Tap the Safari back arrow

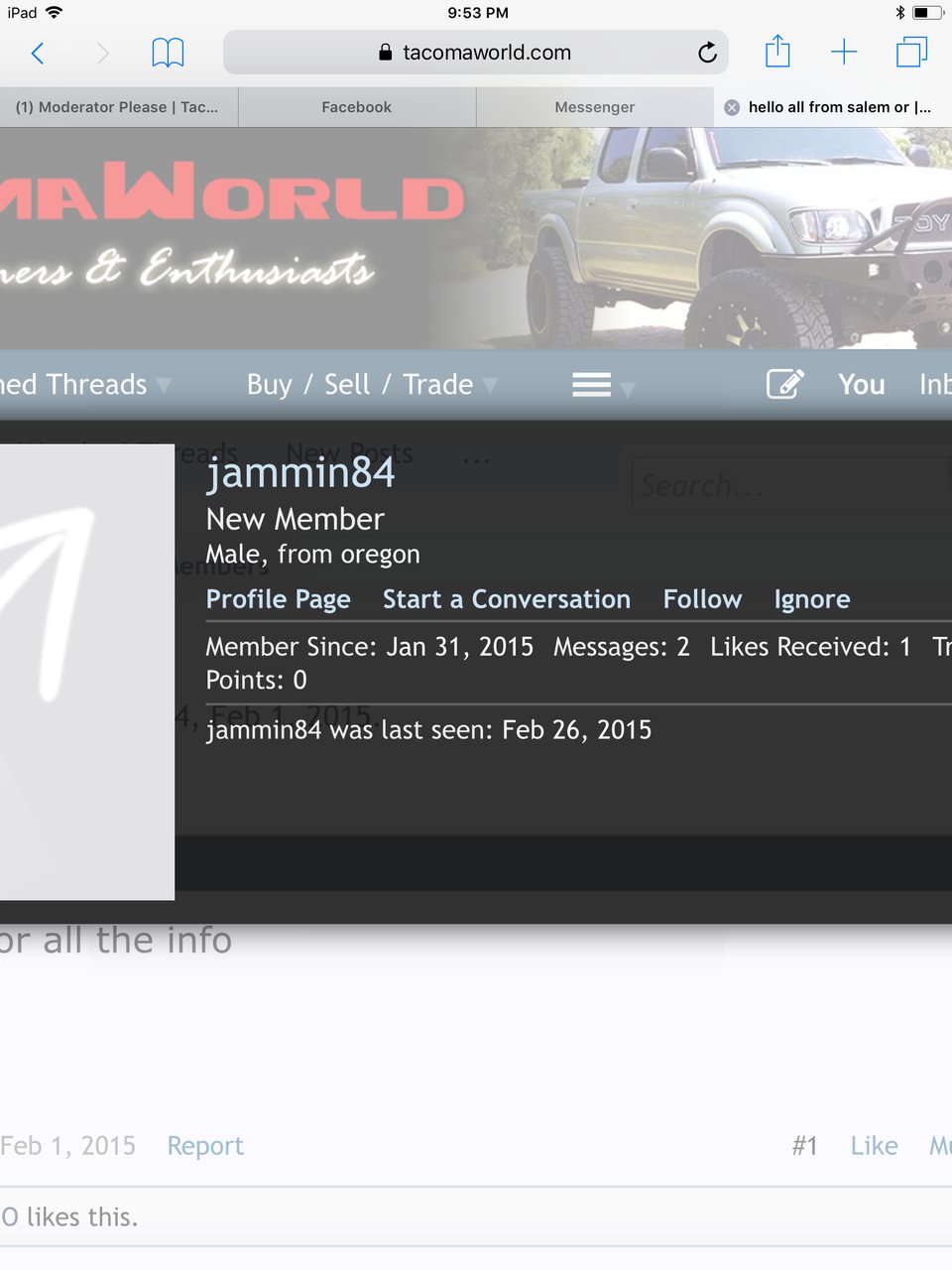[x=38, y=53]
